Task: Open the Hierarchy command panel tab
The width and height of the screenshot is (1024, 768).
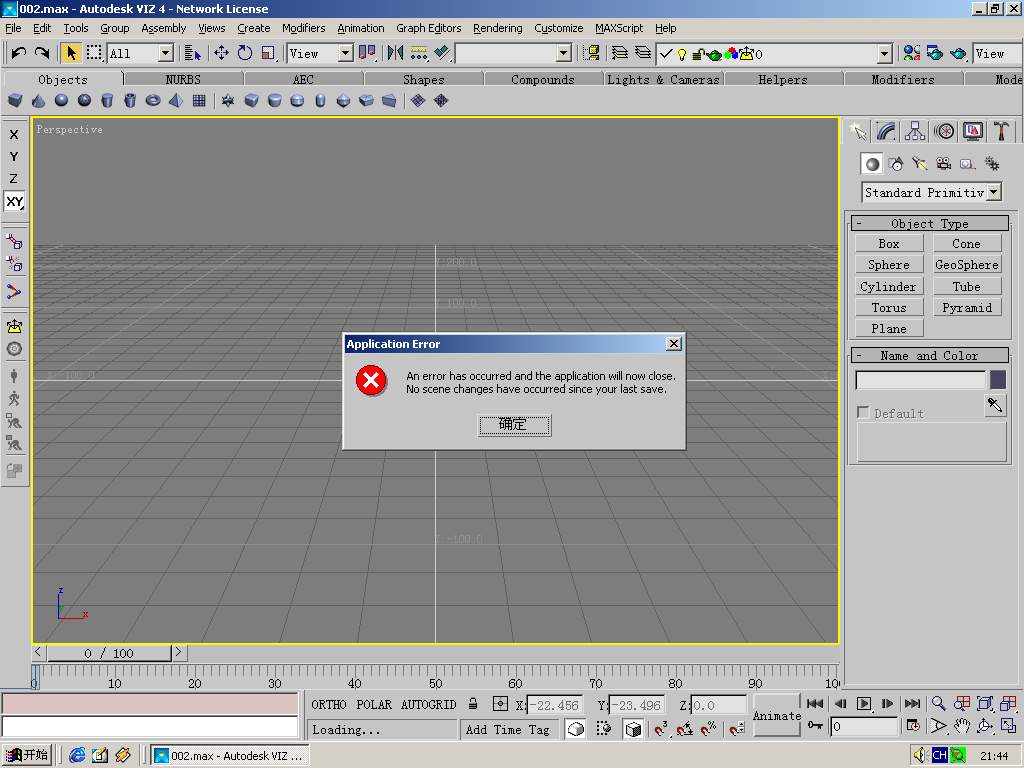Action: 915,131
